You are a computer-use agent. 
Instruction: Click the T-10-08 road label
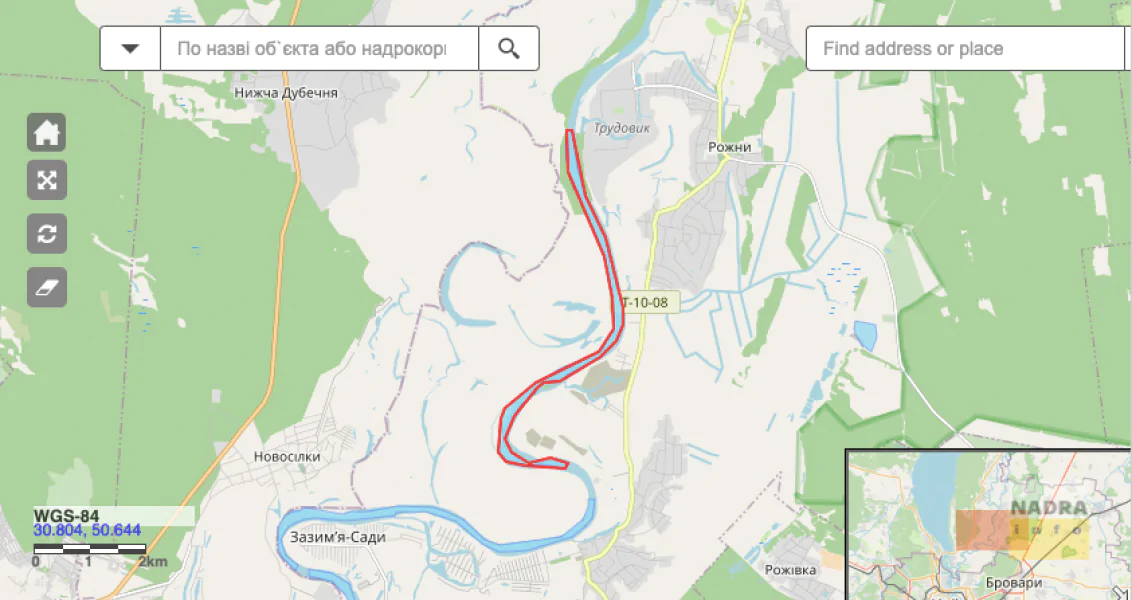click(x=649, y=303)
